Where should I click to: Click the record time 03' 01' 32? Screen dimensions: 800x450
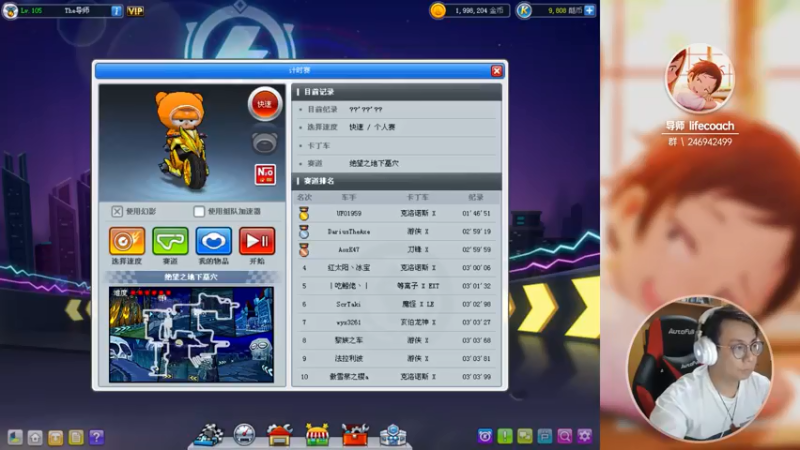coord(476,286)
